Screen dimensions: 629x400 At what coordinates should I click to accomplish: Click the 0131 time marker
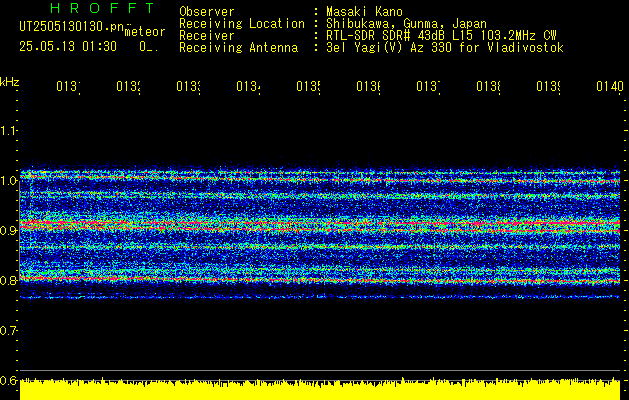(68, 87)
